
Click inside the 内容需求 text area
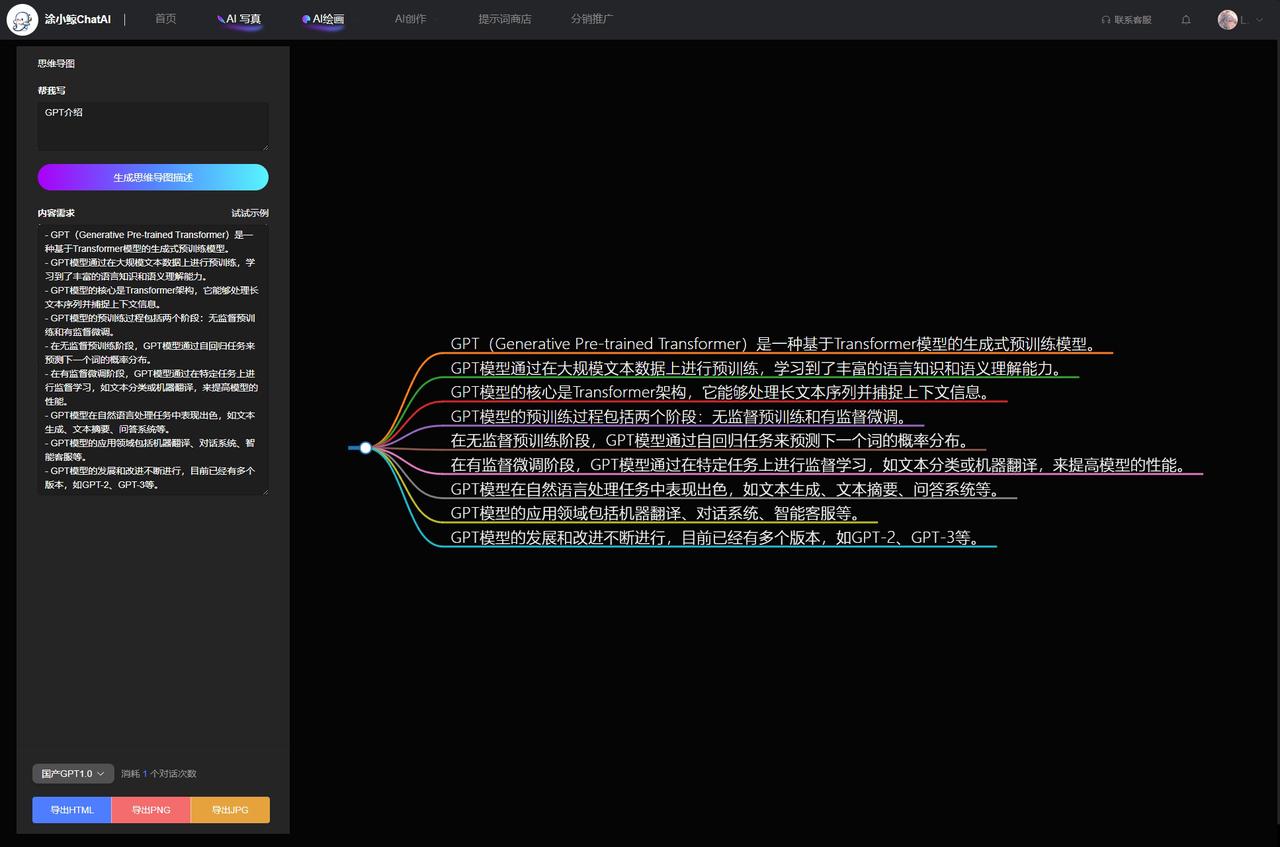pos(153,360)
